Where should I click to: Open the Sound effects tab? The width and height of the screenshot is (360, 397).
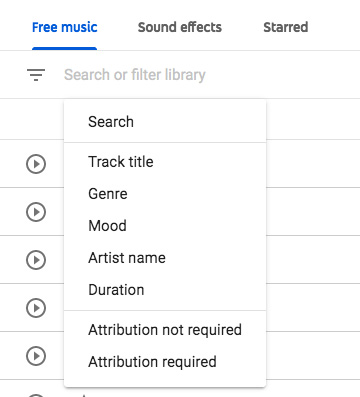[180, 27]
